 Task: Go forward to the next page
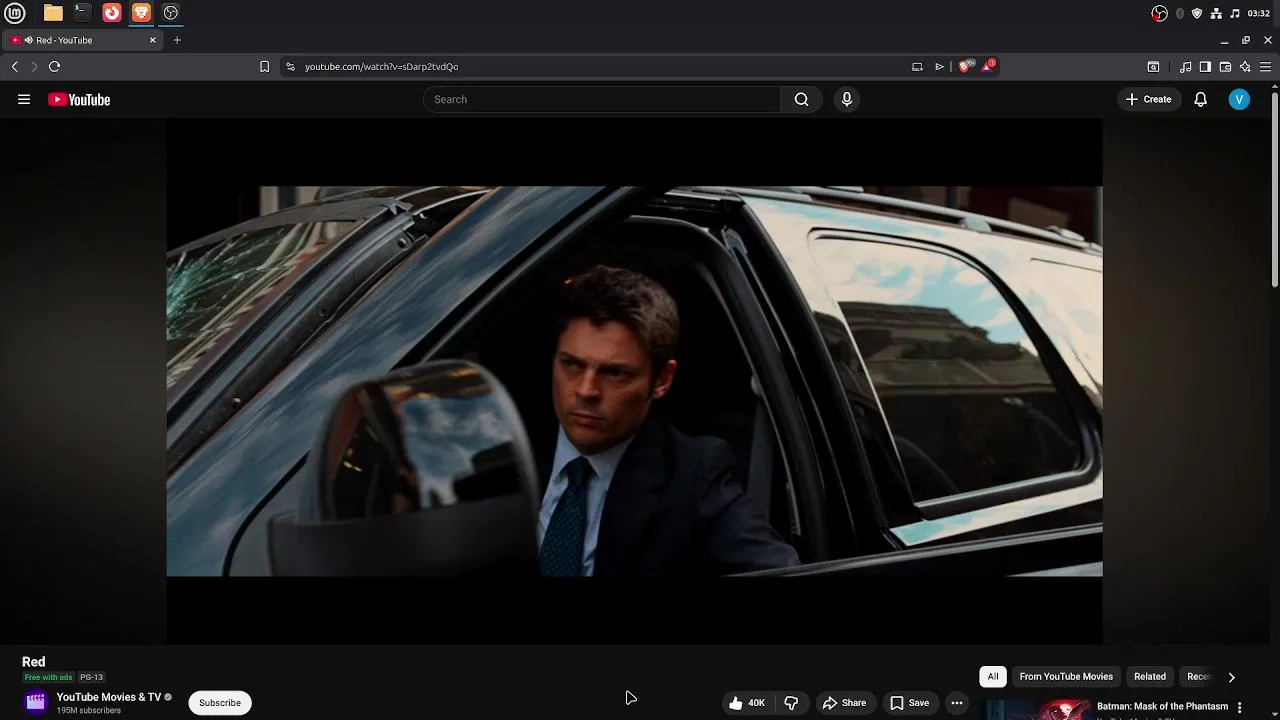[34, 67]
